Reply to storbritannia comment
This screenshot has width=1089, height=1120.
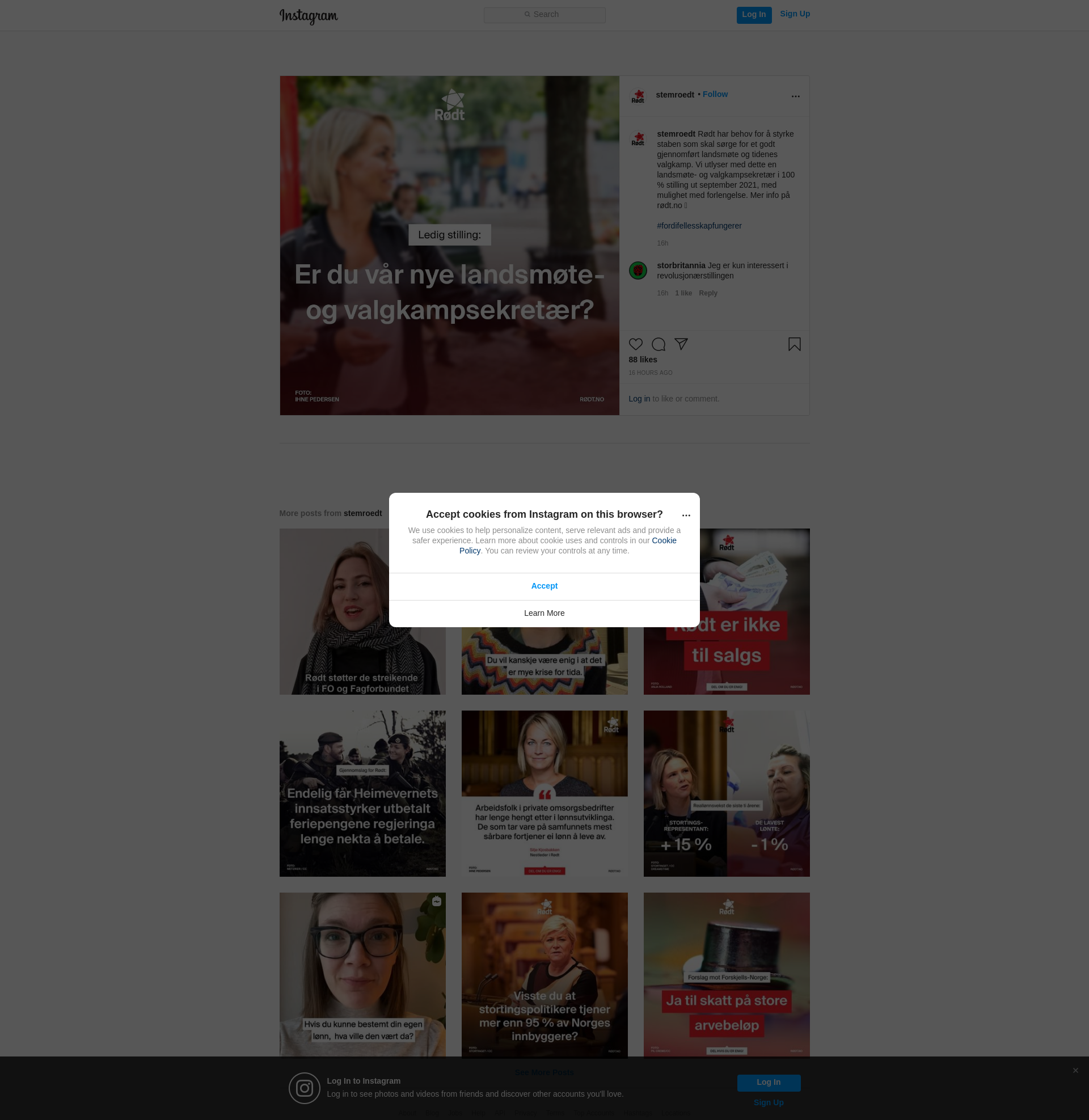[x=708, y=293]
